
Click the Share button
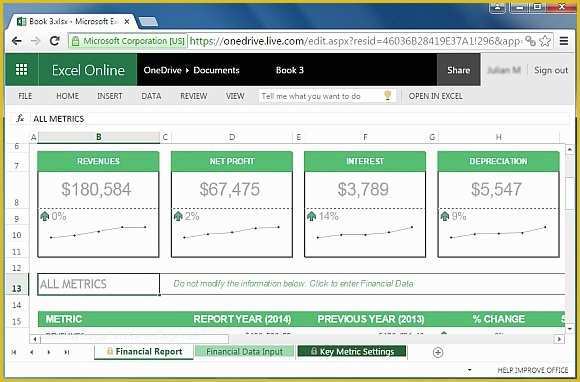pyautogui.click(x=459, y=70)
